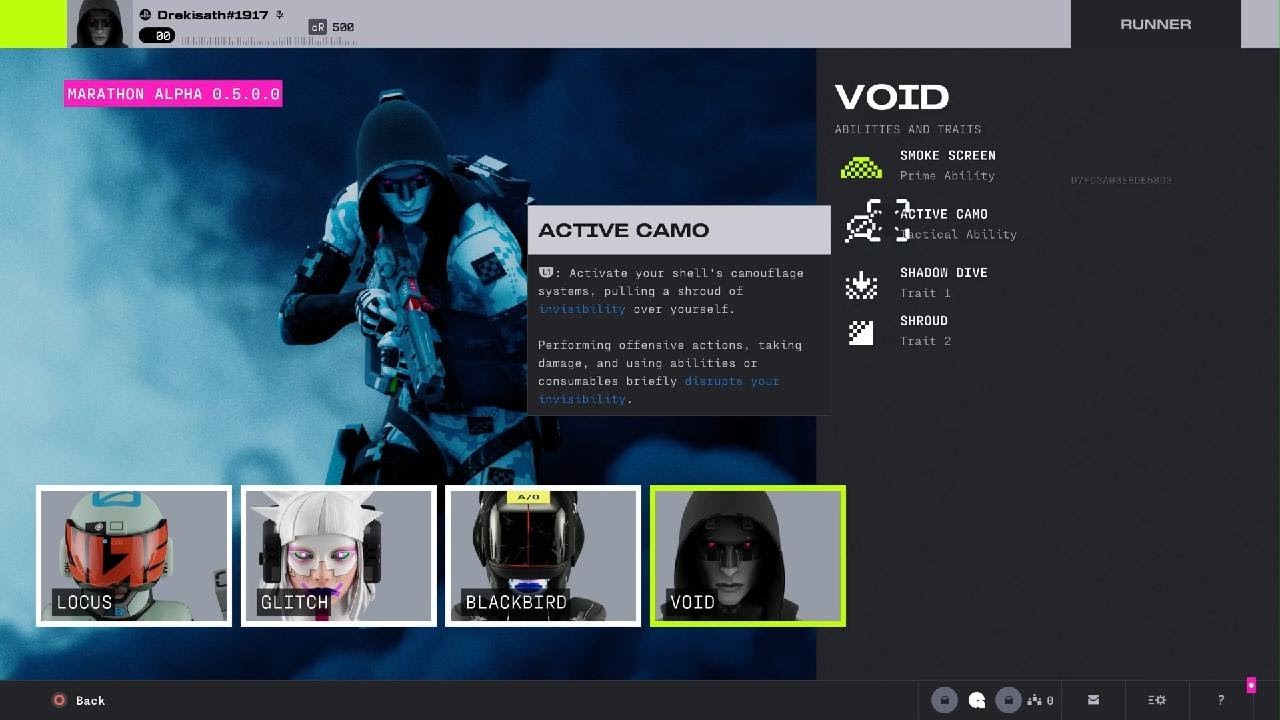Image resolution: width=1280 pixels, height=720 pixels.
Task: Click the circle icon beside Back
Action: pyautogui.click(x=59, y=700)
